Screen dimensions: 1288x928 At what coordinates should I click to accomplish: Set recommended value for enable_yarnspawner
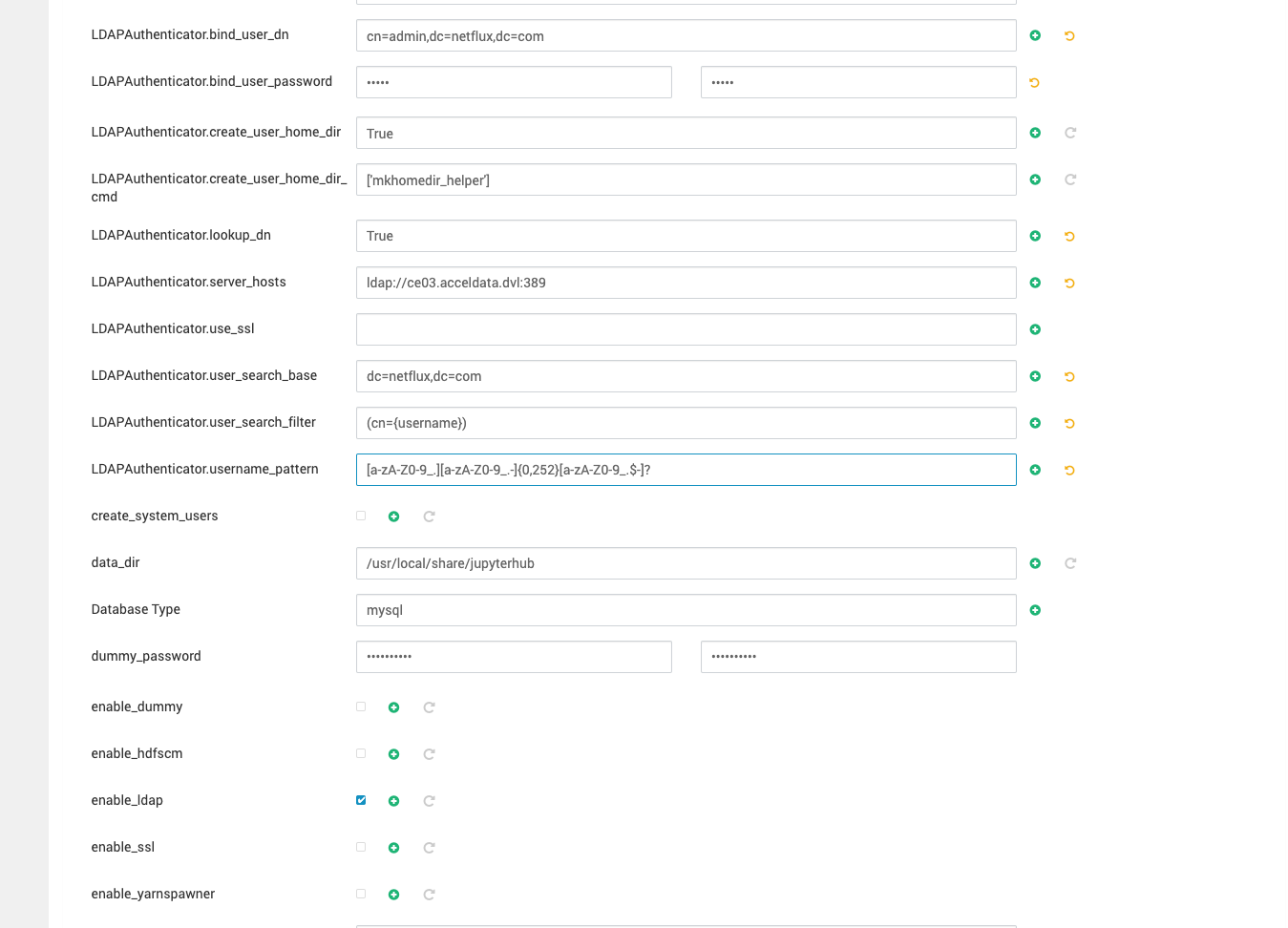(x=429, y=895)
